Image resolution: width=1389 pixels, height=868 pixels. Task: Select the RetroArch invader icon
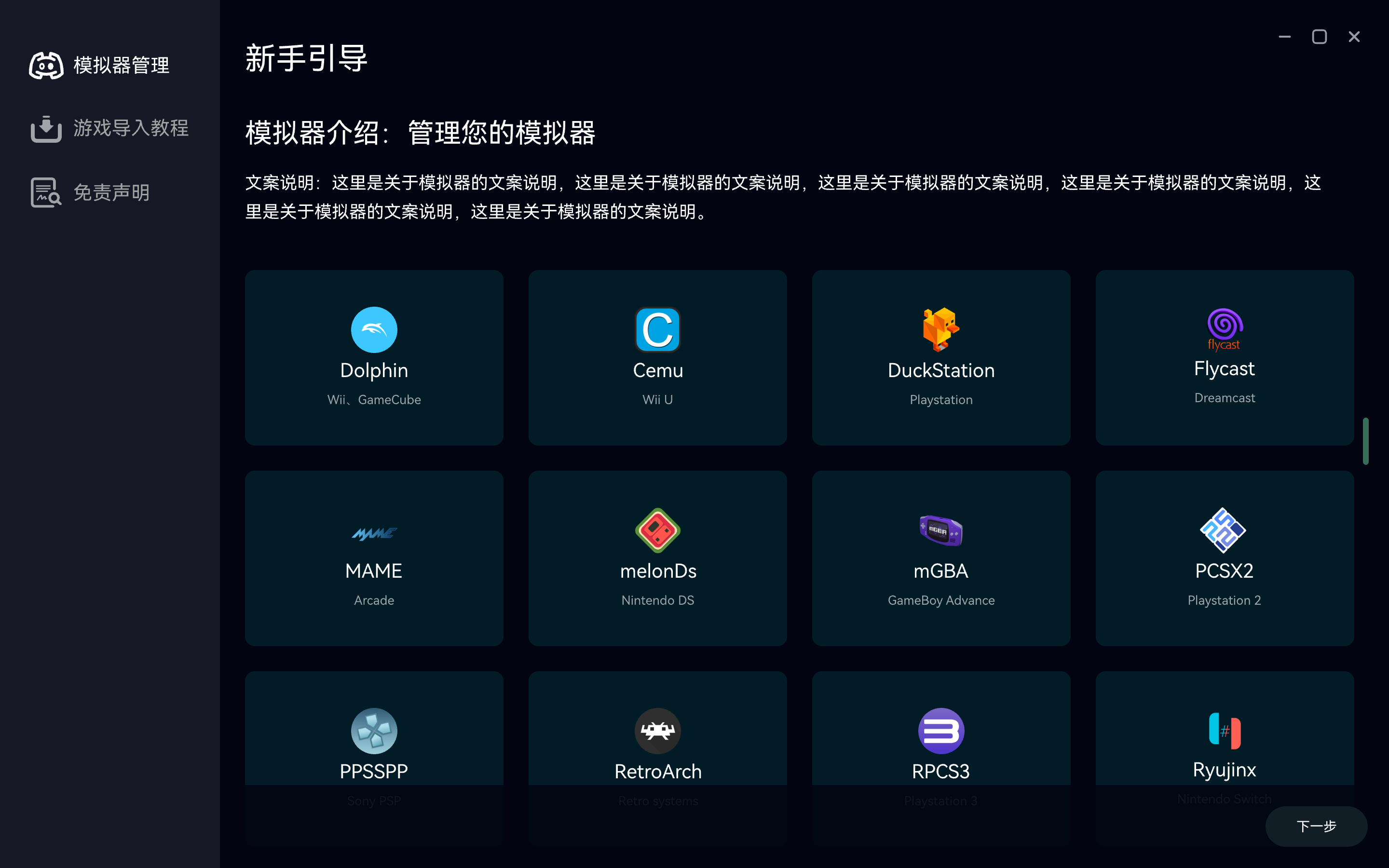tap(657, 731)
